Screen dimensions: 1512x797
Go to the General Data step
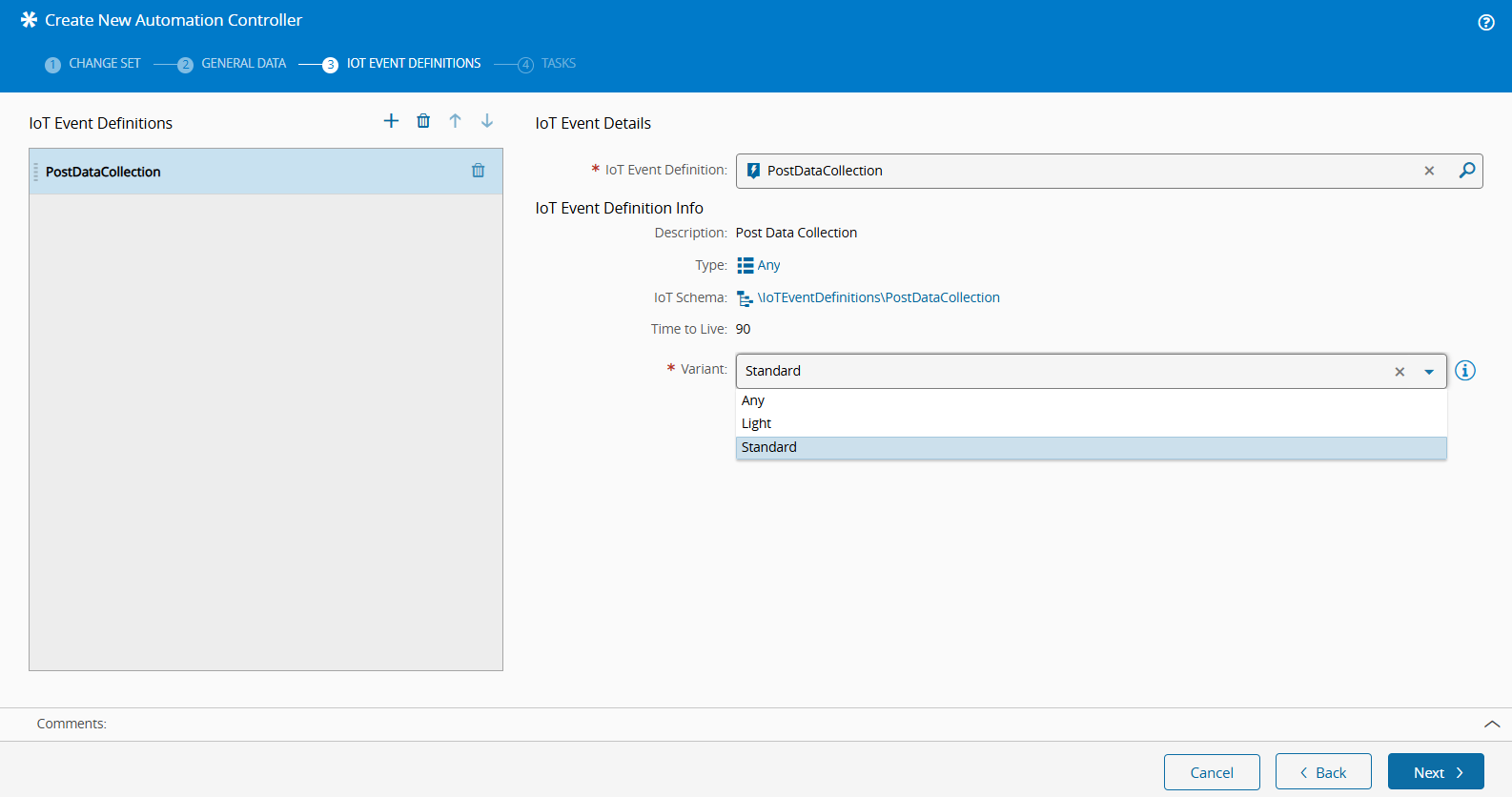point(243,64)
